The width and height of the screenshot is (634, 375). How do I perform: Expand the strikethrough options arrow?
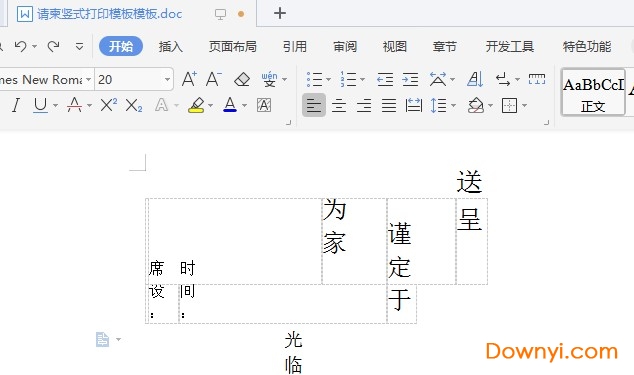click(89, 106)
